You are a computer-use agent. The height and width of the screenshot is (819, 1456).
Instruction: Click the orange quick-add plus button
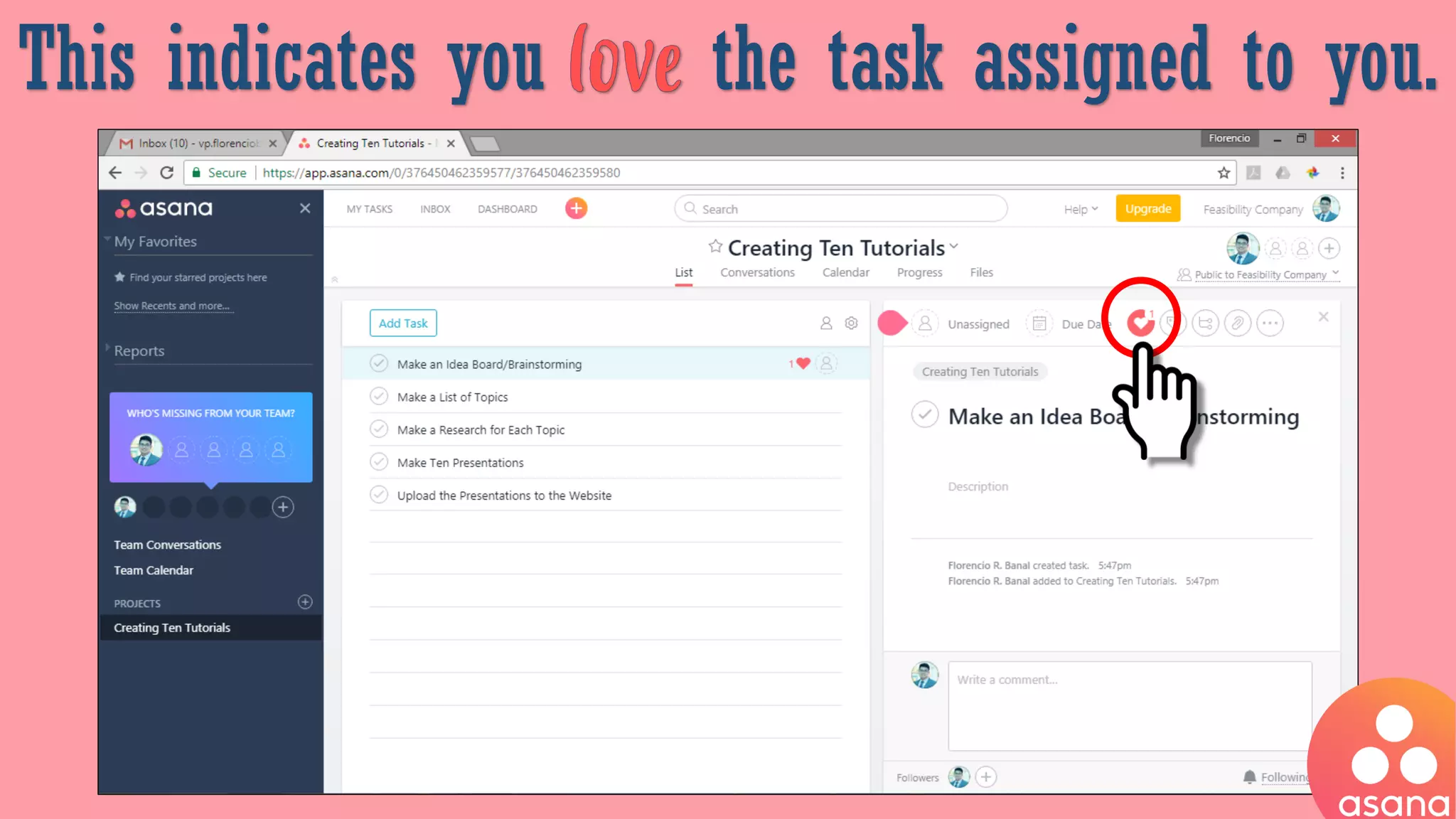coord(576,208)
